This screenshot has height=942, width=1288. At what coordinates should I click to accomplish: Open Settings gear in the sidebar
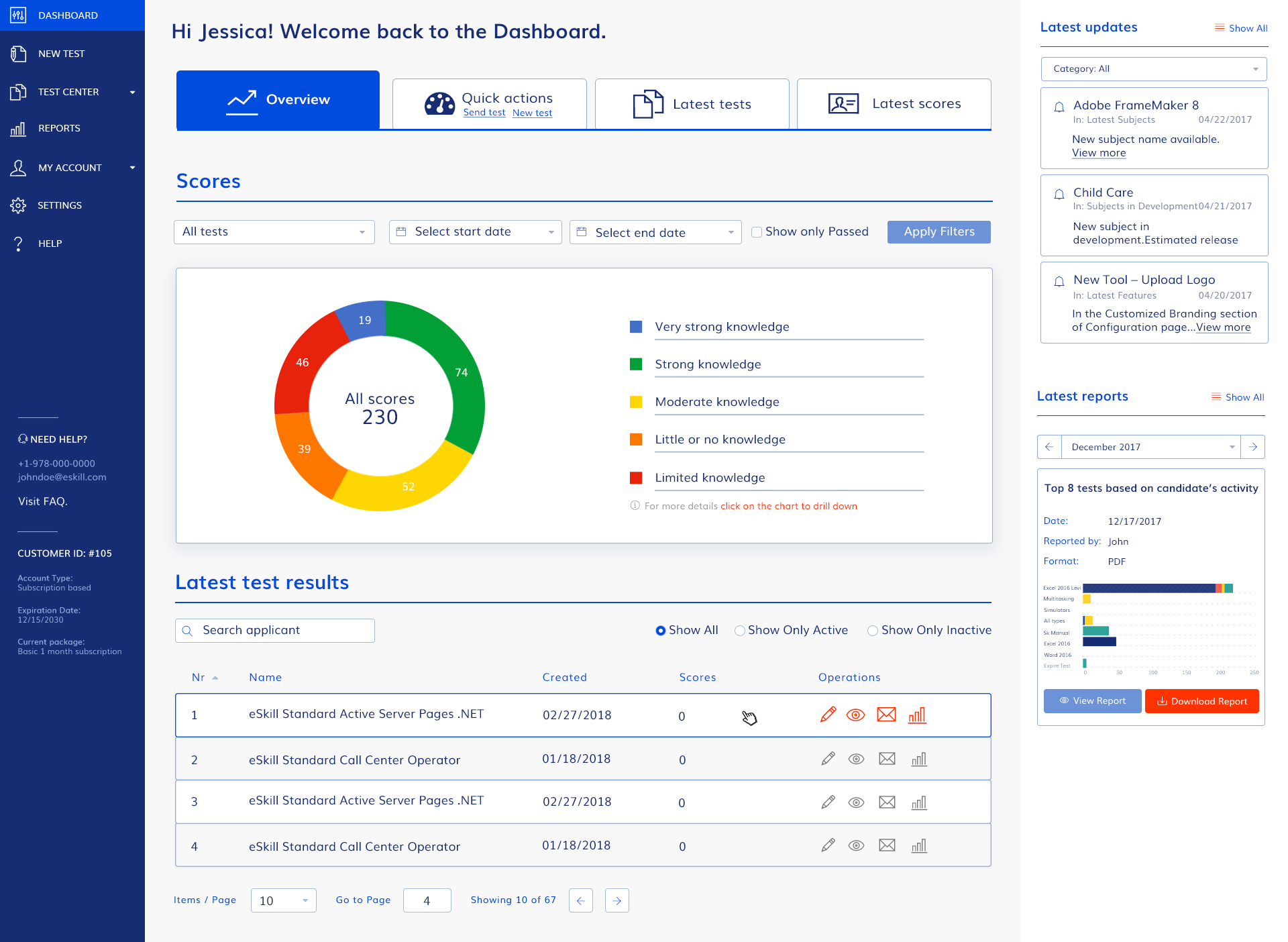tap(18, 205)
